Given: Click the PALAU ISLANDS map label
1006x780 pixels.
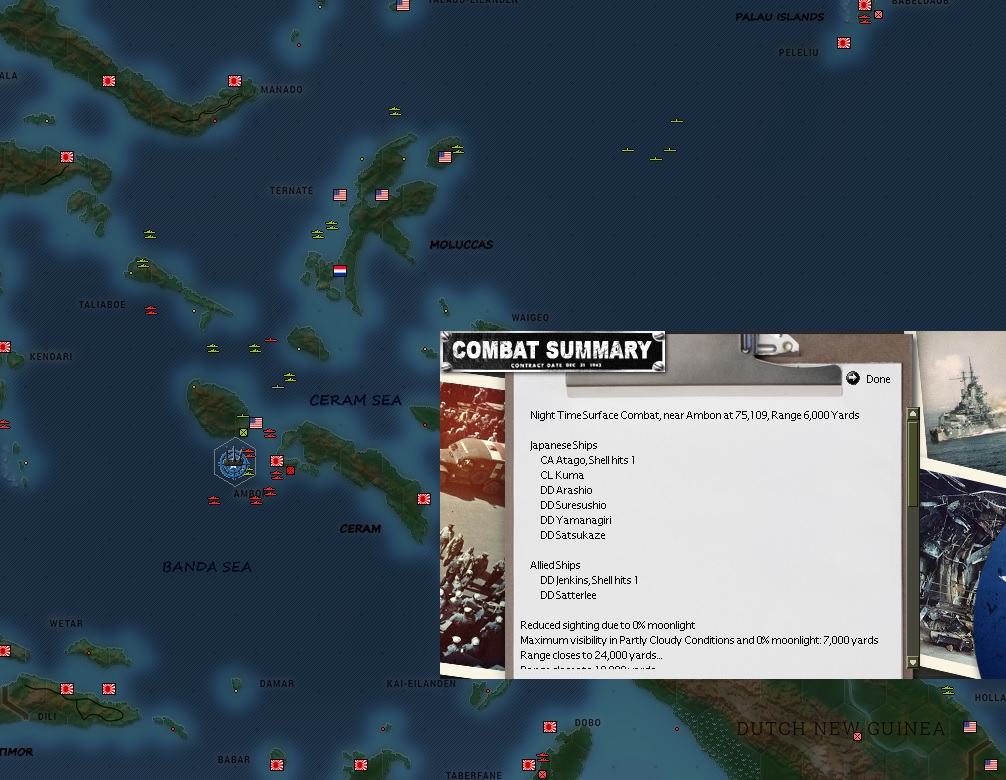Looking at the screenshot, I should click(780, 17).
